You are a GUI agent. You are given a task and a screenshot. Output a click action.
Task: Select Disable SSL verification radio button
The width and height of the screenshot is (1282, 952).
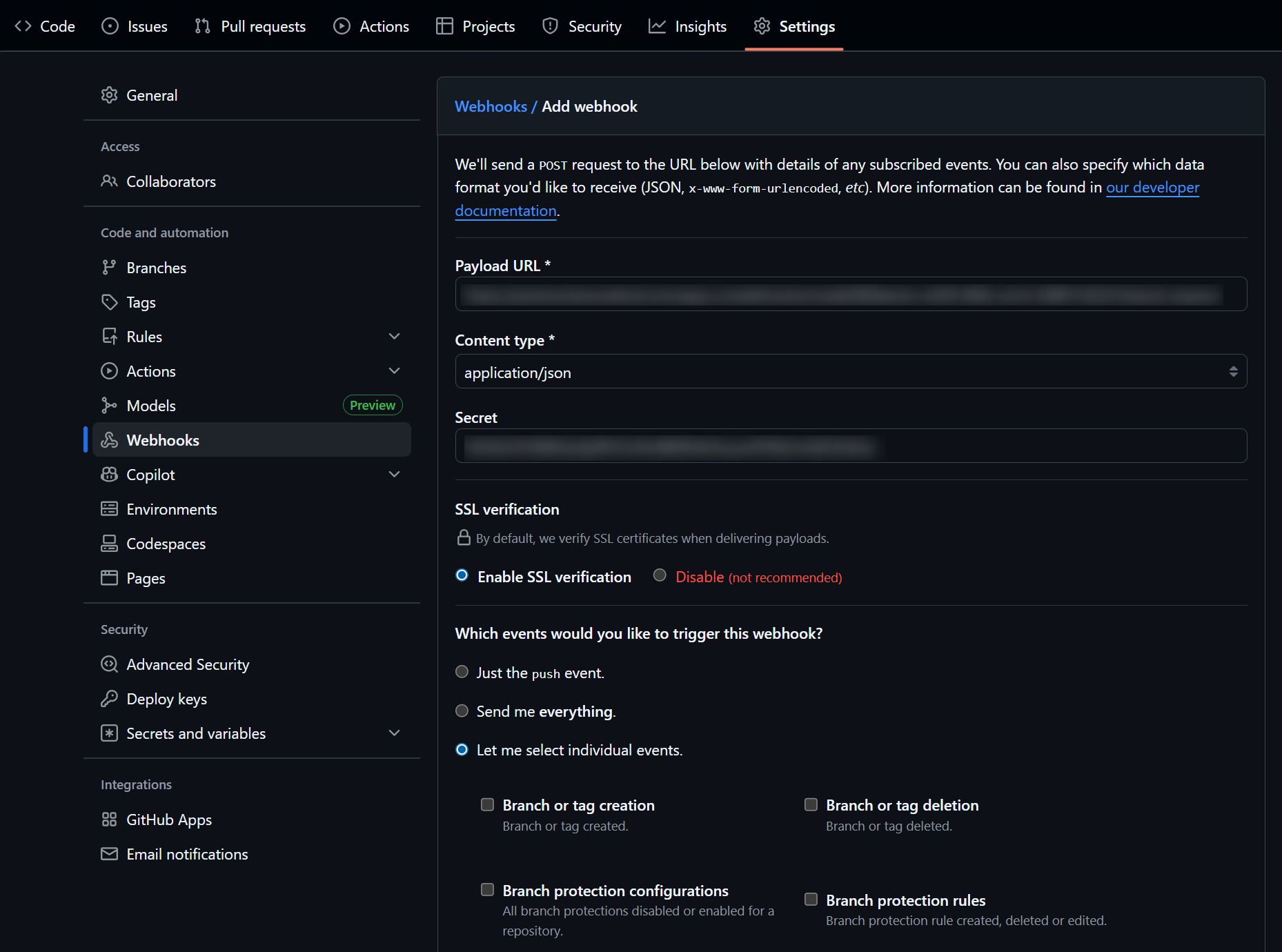coord(660,575)
